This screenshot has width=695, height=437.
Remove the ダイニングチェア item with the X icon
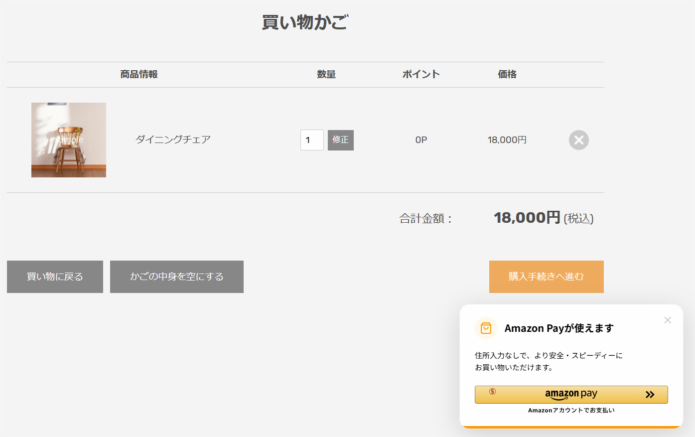point(578,140)
